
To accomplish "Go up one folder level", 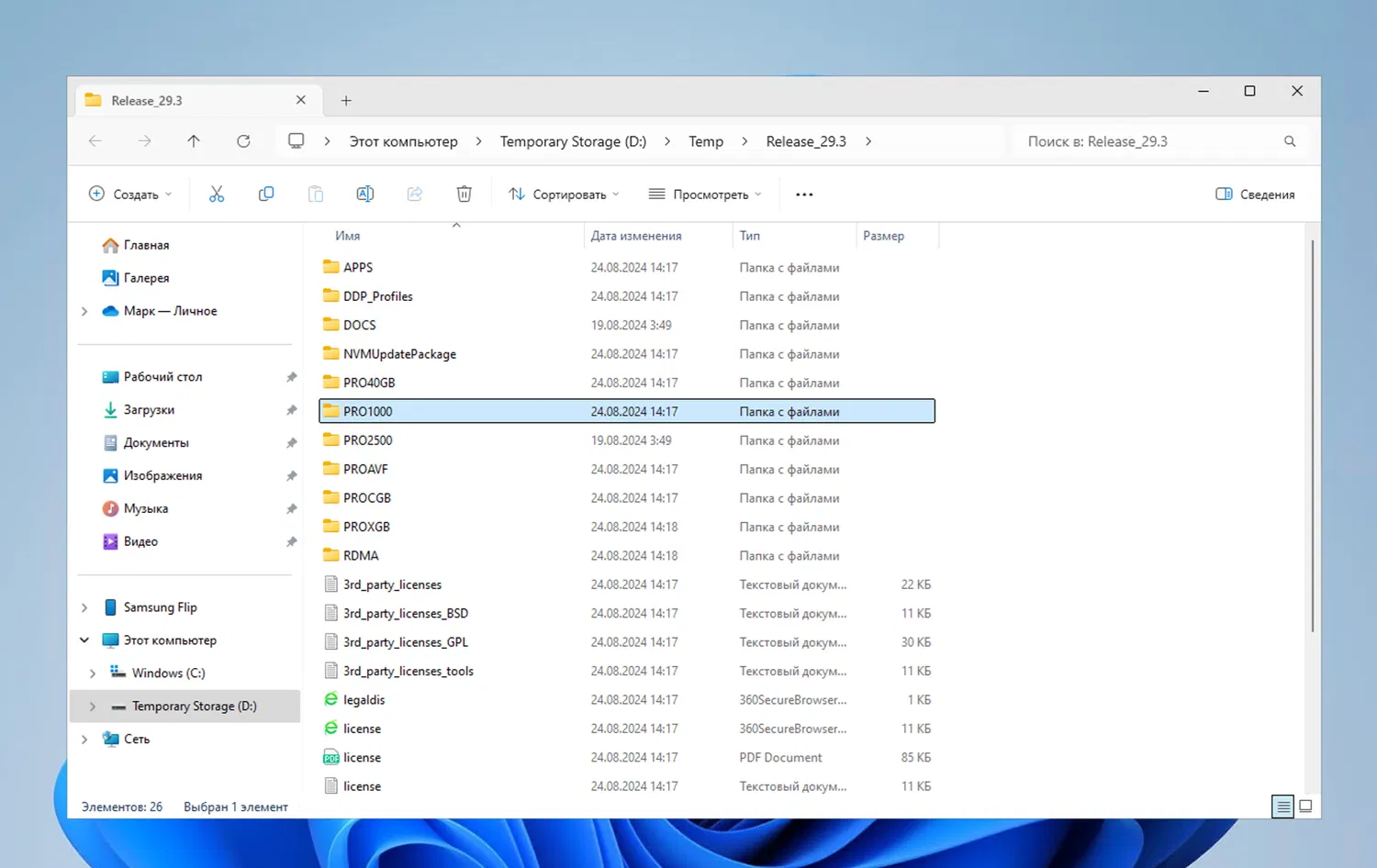I will 194,141.
